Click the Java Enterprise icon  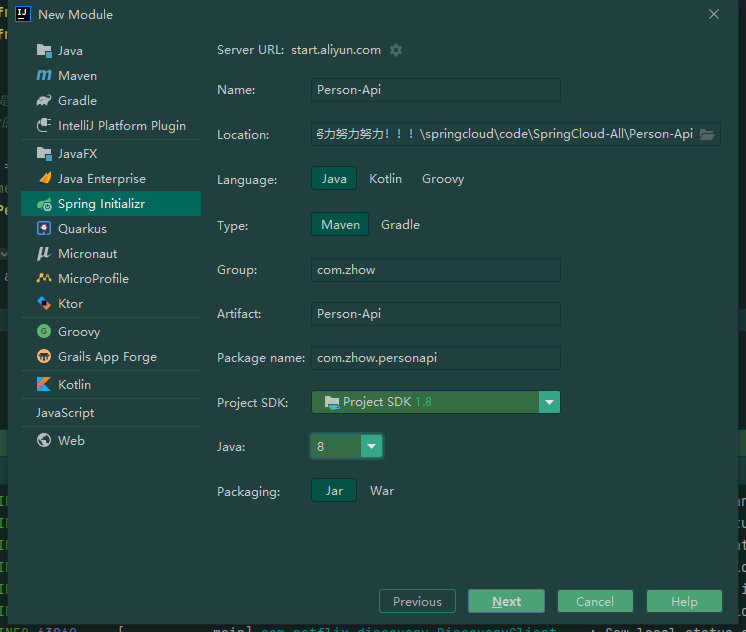44,178
